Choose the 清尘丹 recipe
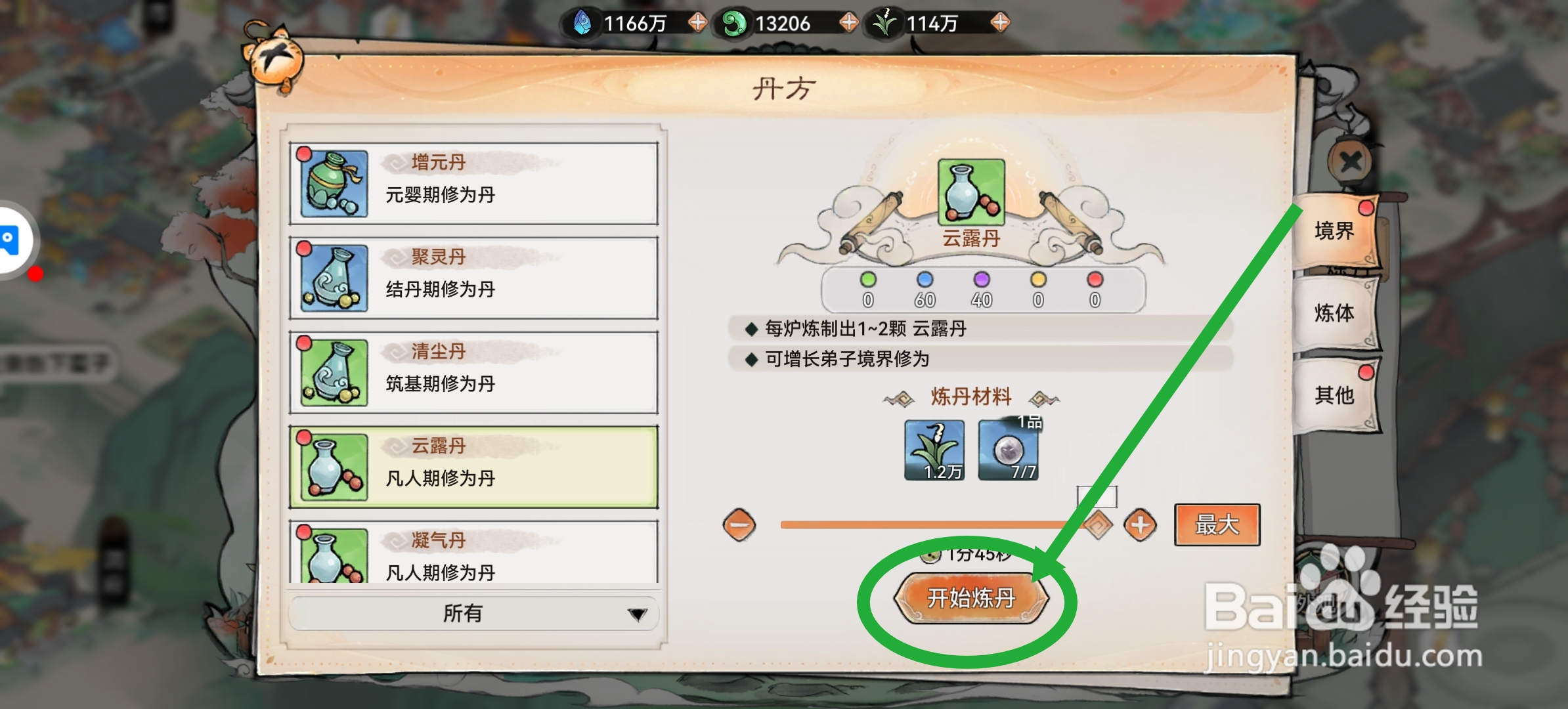Viewport: 1568px width, 709px height. click(x=473, y=372)
